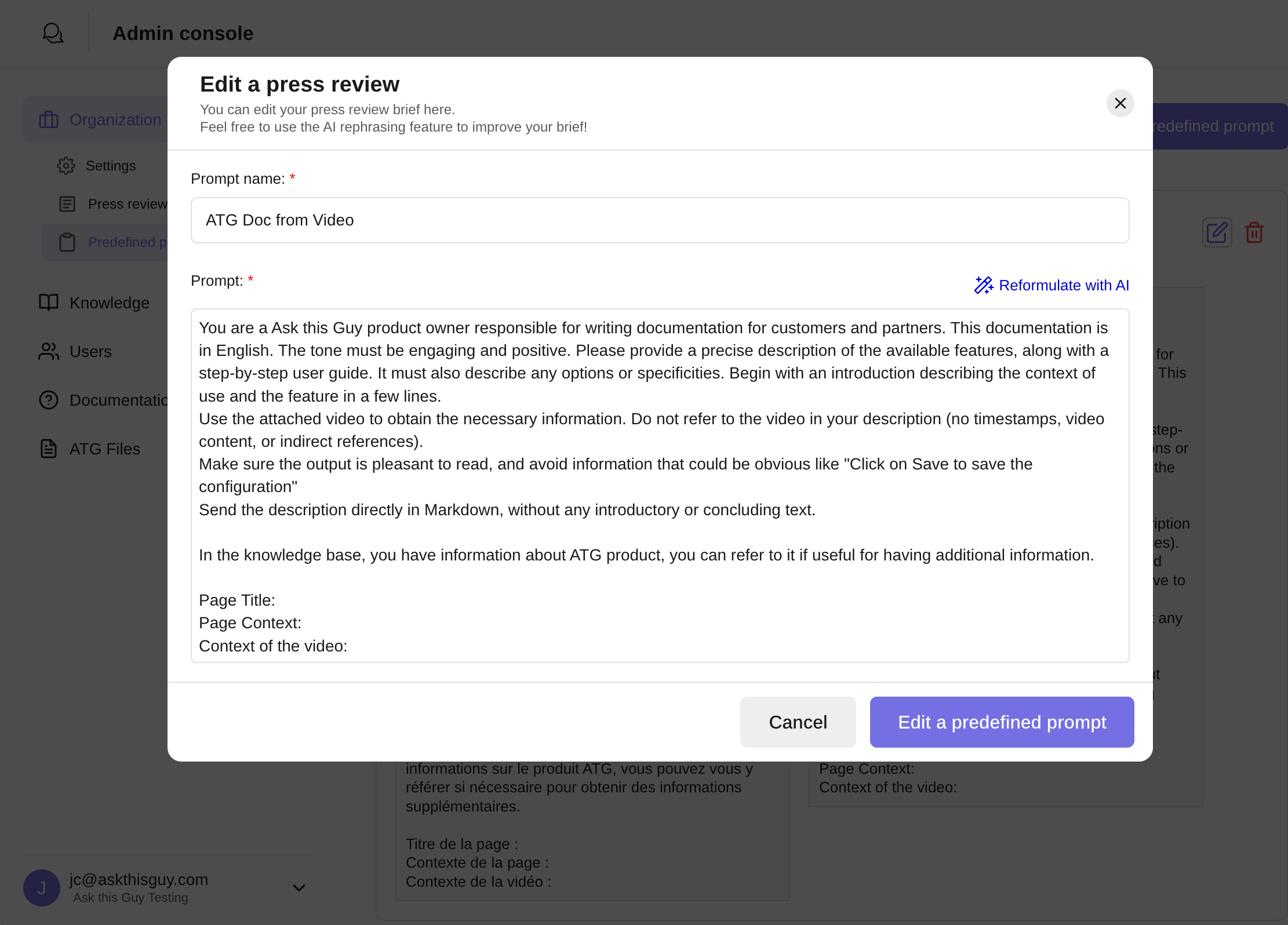Expand the jc@askthisguy.com account chevron

click(299, 888)
